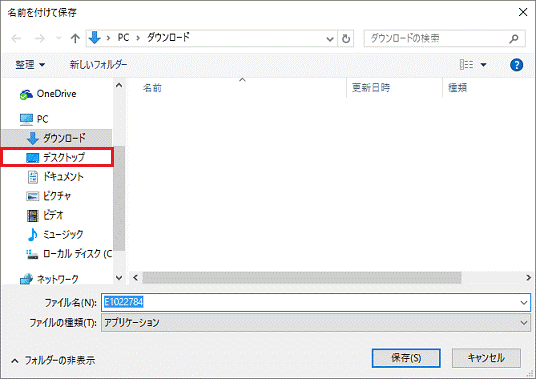Click the ドキュメント page icon
The image size is (536, 379).
33,177
